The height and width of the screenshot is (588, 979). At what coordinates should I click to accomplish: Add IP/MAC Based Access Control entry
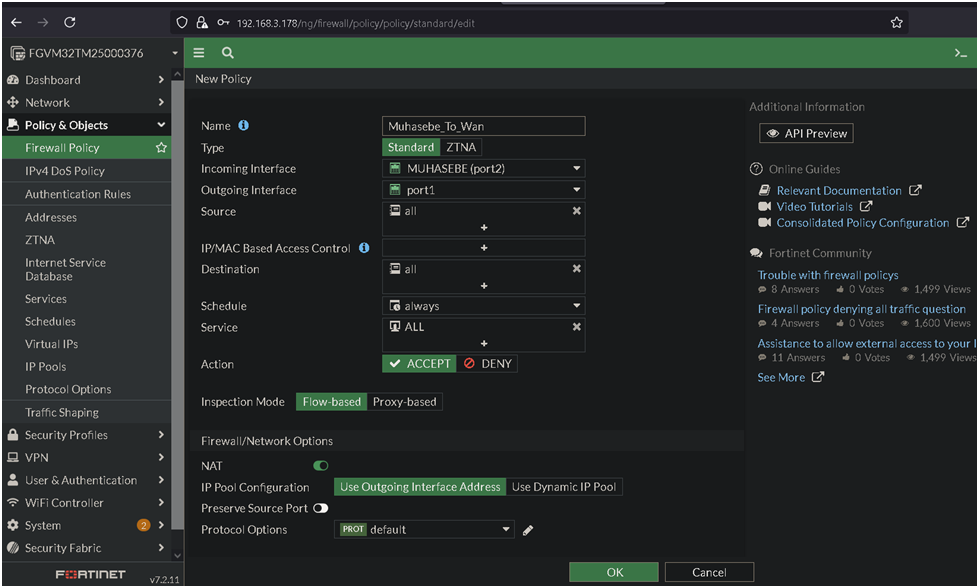(484, 248)
